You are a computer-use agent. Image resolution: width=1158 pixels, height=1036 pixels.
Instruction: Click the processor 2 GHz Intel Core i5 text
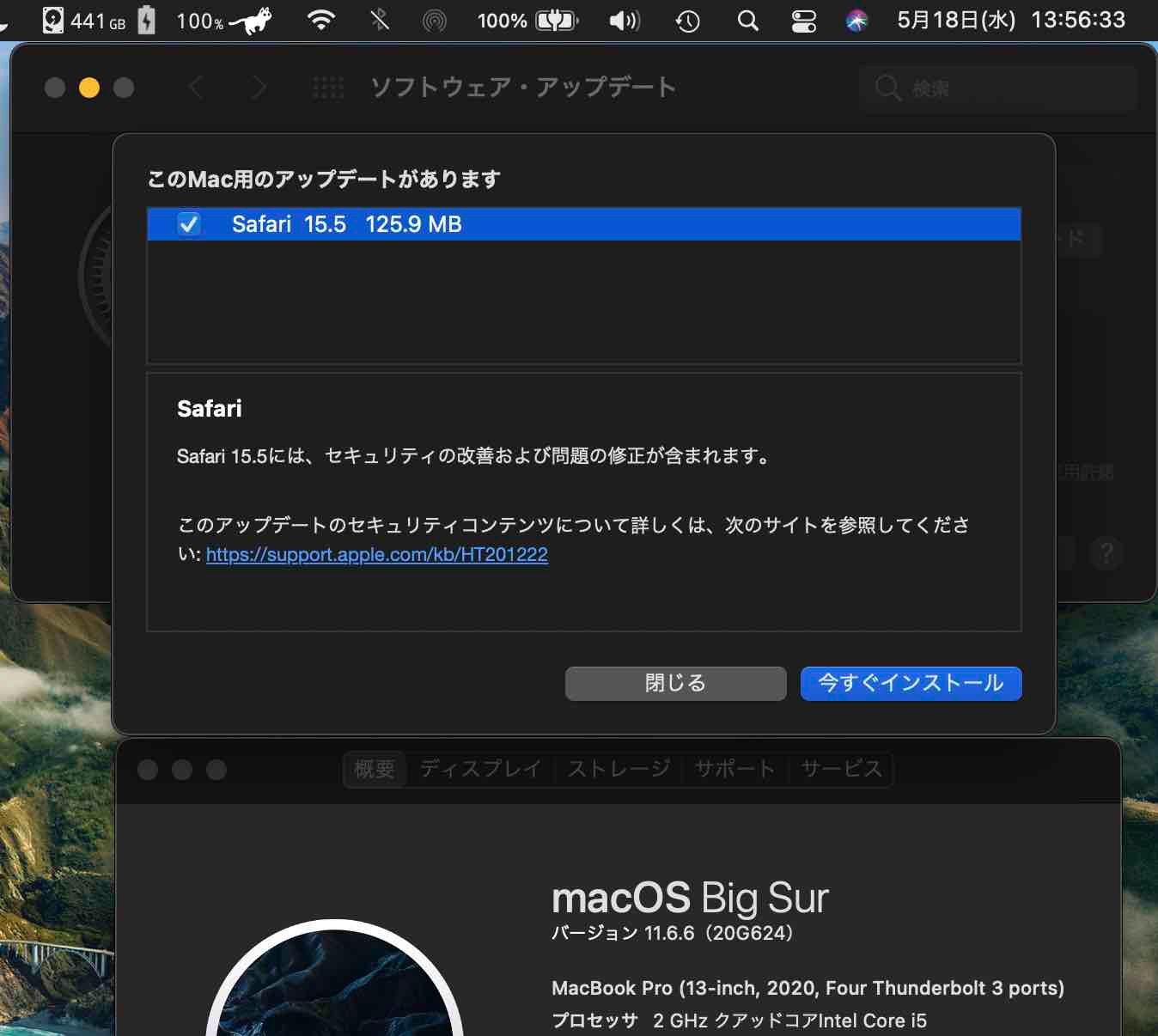point(740,1021)
